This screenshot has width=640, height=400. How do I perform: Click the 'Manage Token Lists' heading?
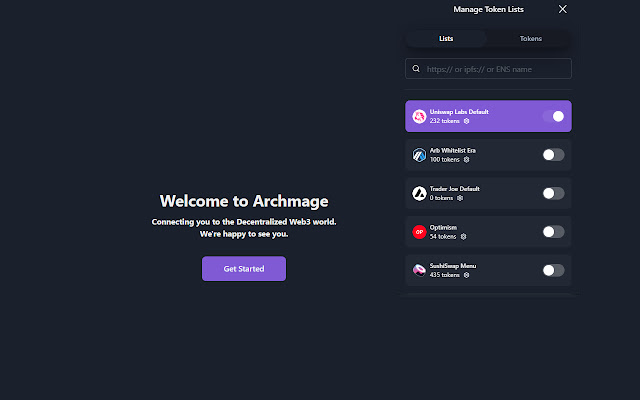489,9
